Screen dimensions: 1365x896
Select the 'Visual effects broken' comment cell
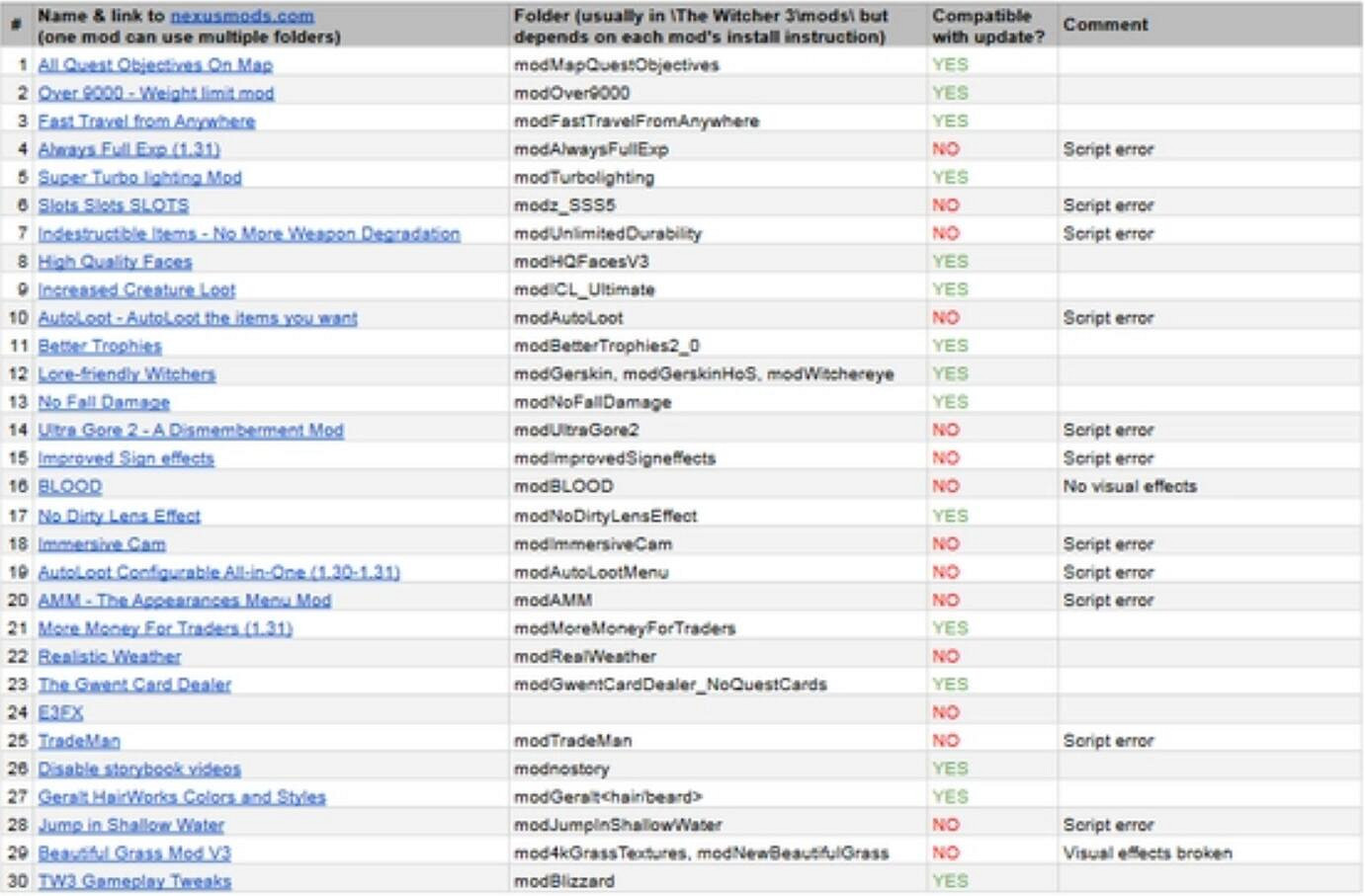1147,854
